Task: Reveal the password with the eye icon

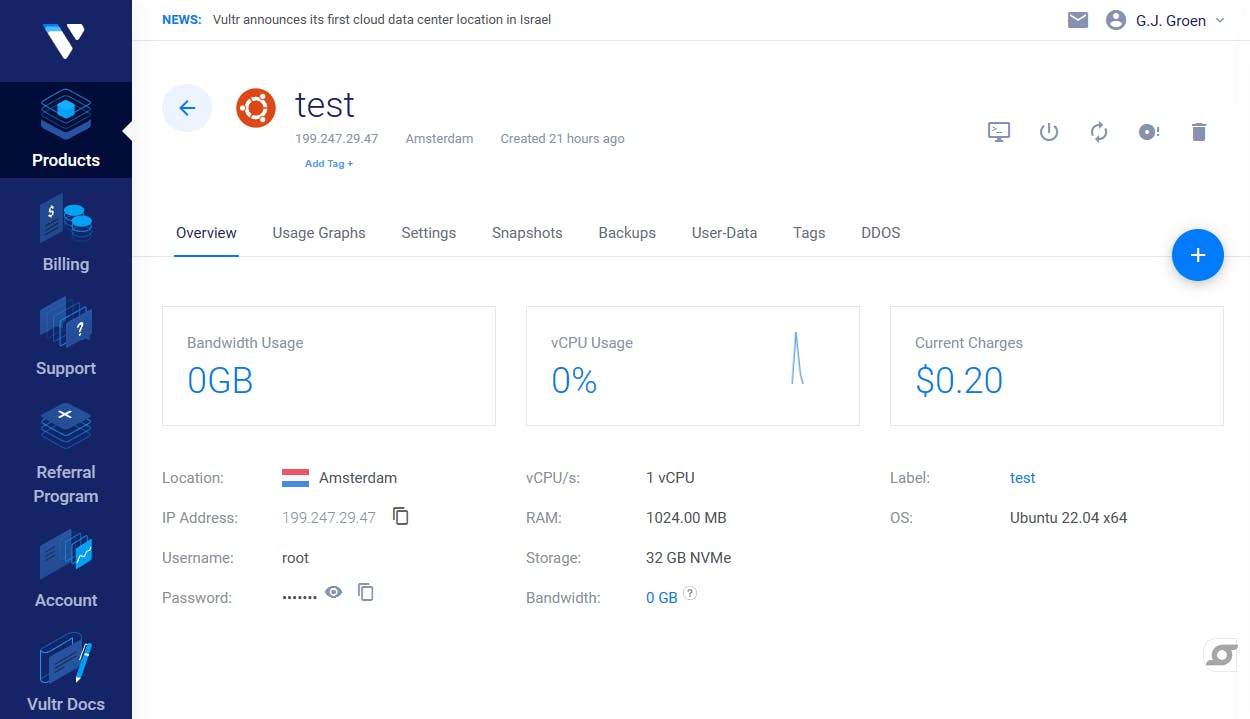Action: (334, 592)
